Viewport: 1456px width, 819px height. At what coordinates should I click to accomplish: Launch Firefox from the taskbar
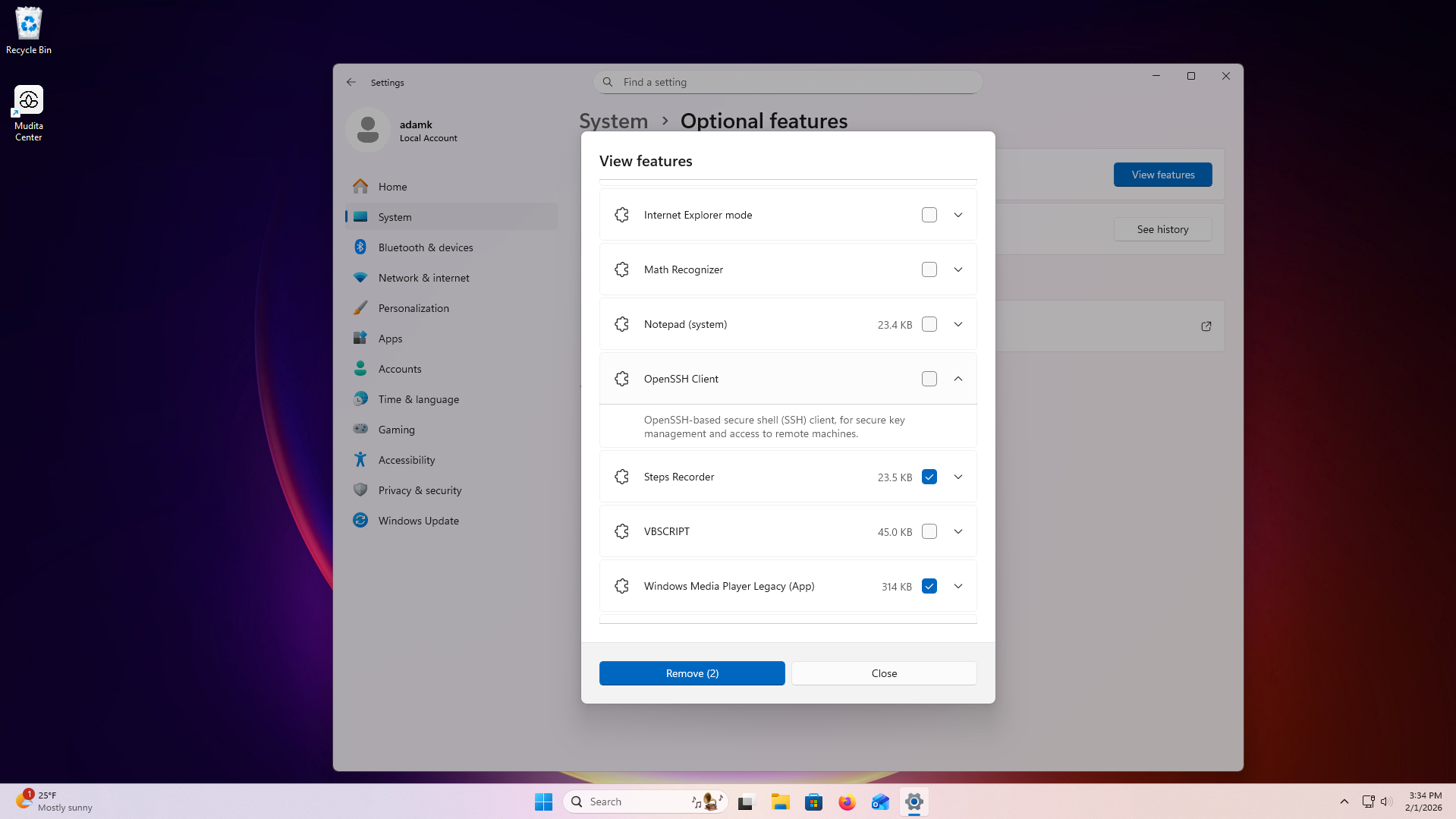point(847,802)
